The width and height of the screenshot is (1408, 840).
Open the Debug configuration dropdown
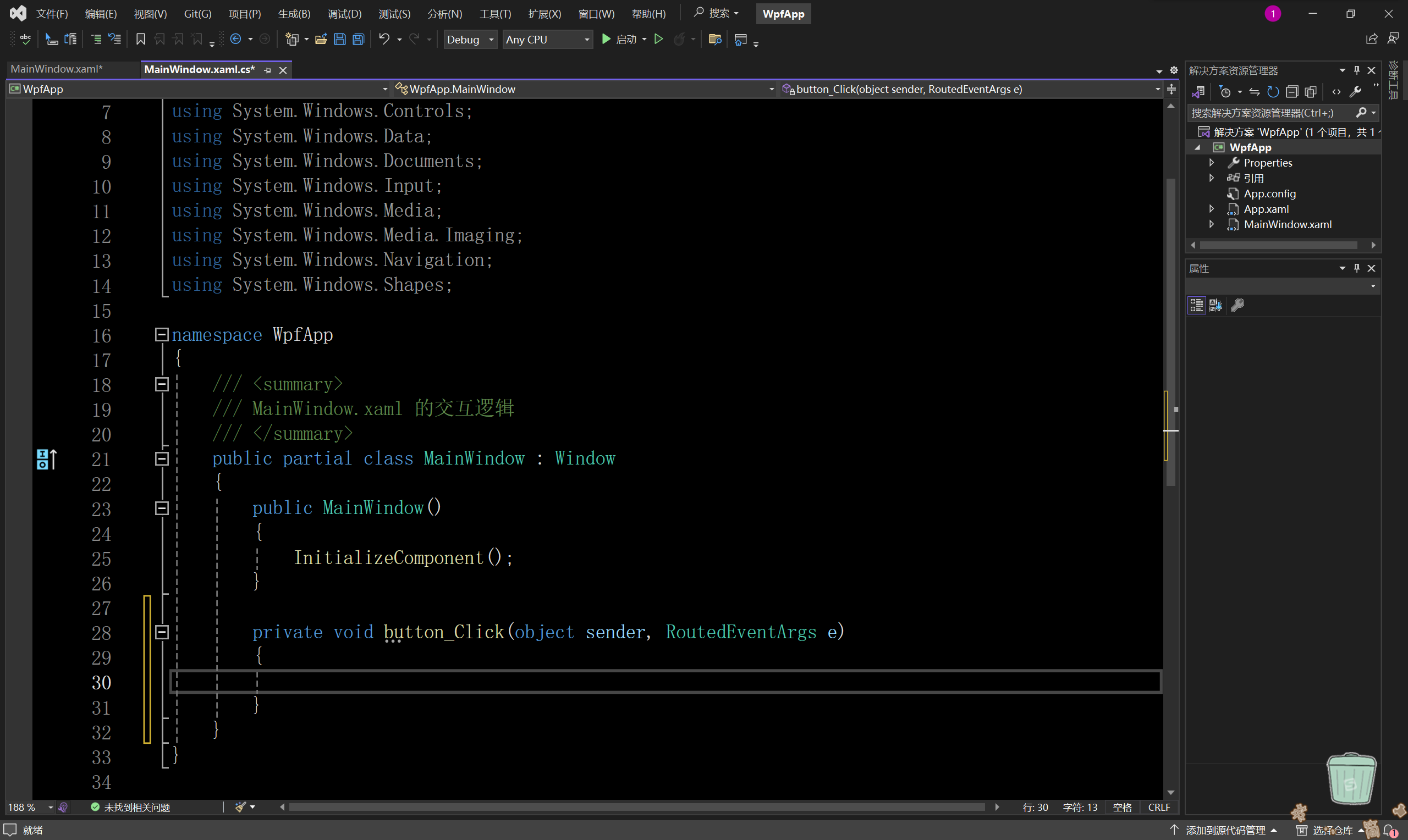(x=470, y=40)
